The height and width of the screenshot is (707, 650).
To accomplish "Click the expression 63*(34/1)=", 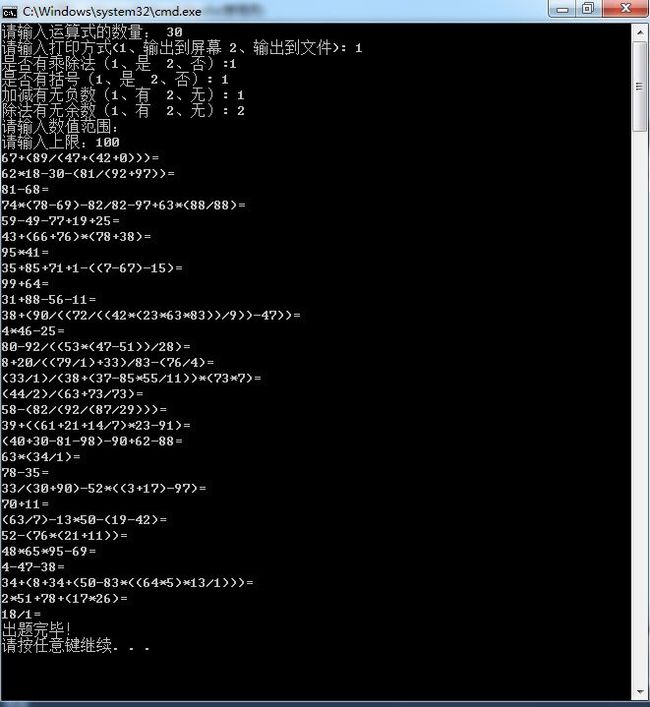I will tap(41, 457).
